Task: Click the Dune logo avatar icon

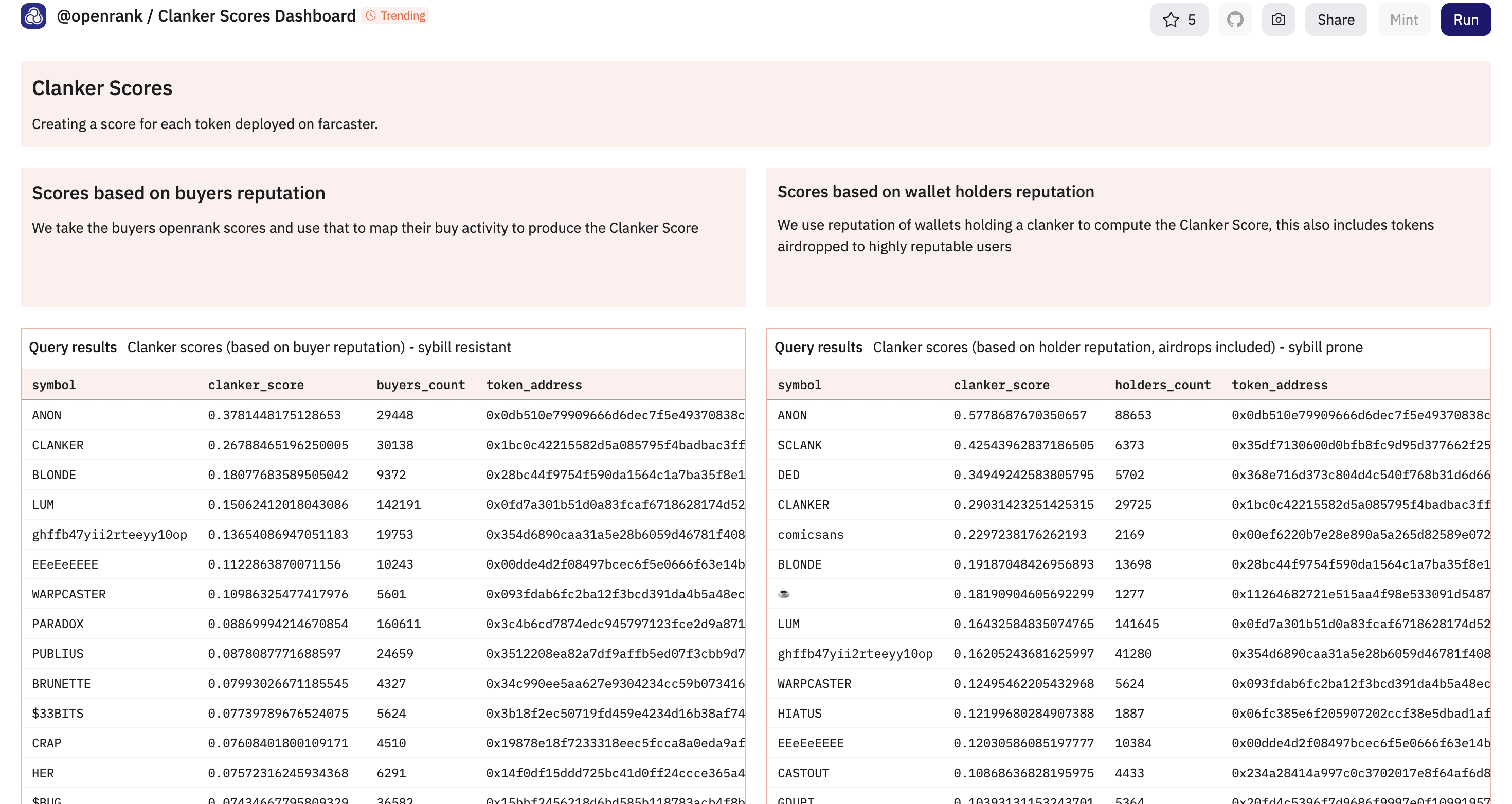Action: [33, 16]
